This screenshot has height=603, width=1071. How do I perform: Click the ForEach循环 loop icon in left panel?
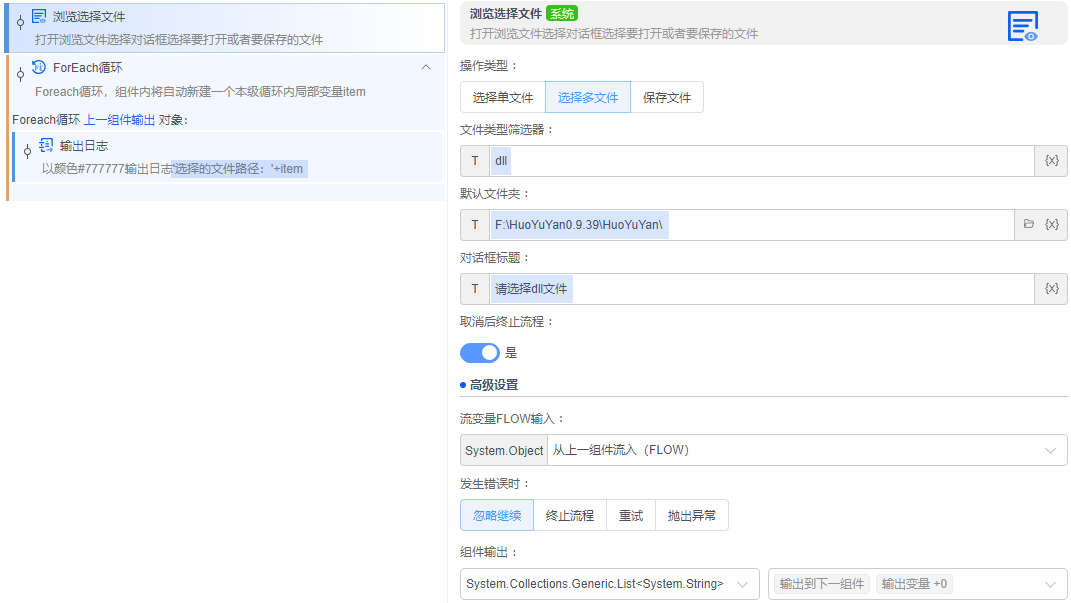tap(39, 67)
